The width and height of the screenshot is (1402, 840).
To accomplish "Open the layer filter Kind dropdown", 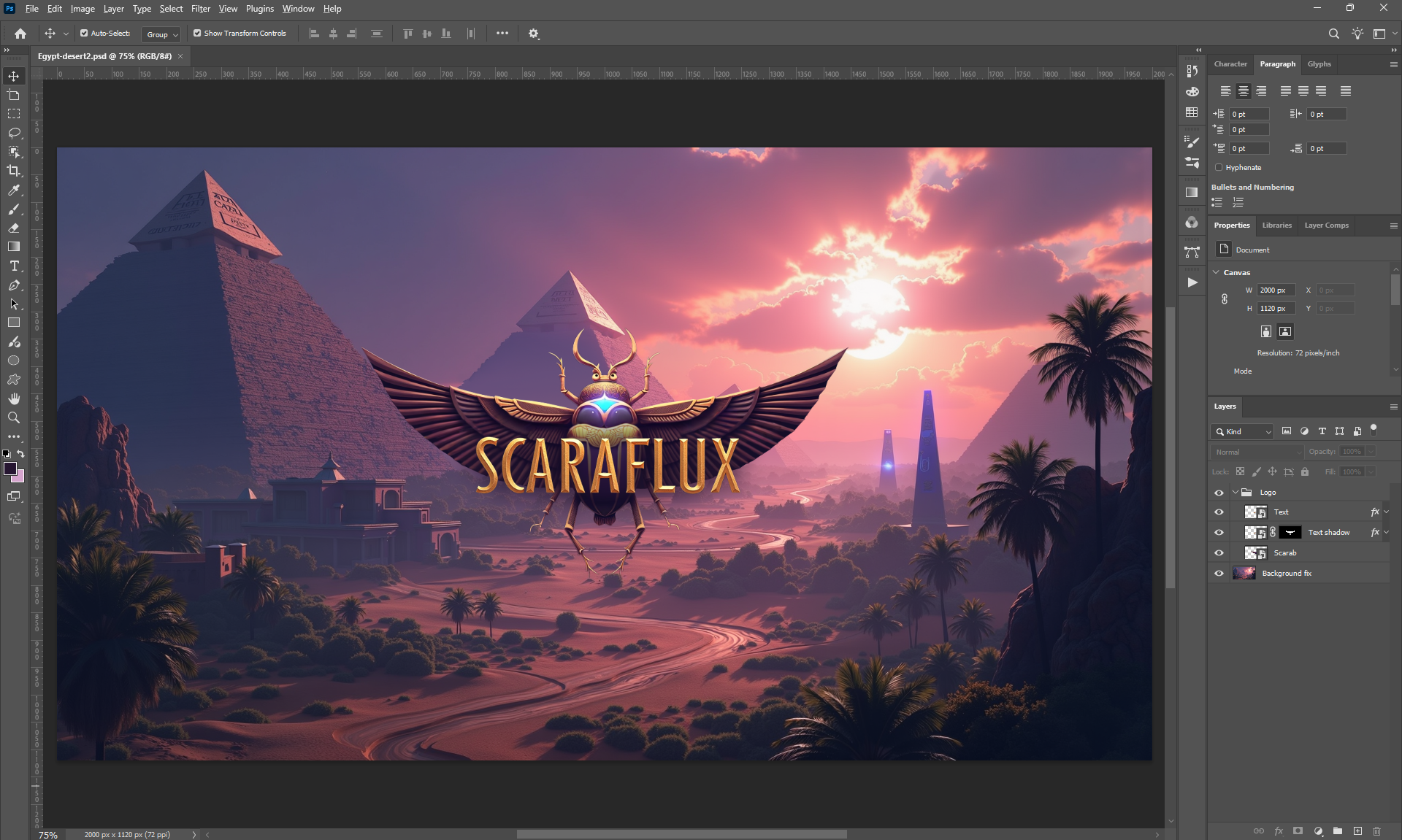I will click(x=1243, y=431).
